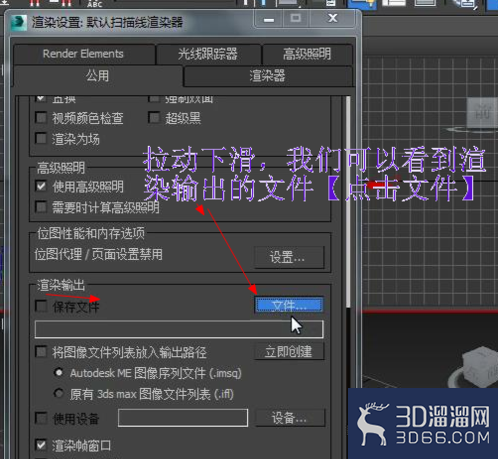This screenshot has height=459, width=498.
Task: Check the 使用设备 checkbox
Action: pos(41,418)
